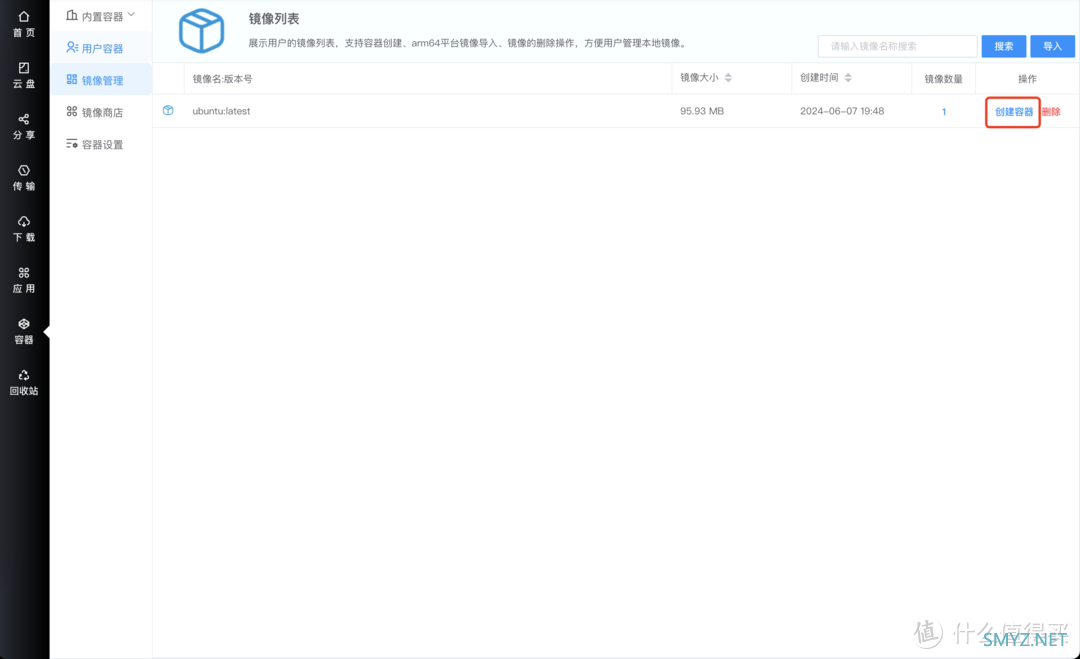
Task: Open 容器设置 in the sidebar
Action: [101, 144]
